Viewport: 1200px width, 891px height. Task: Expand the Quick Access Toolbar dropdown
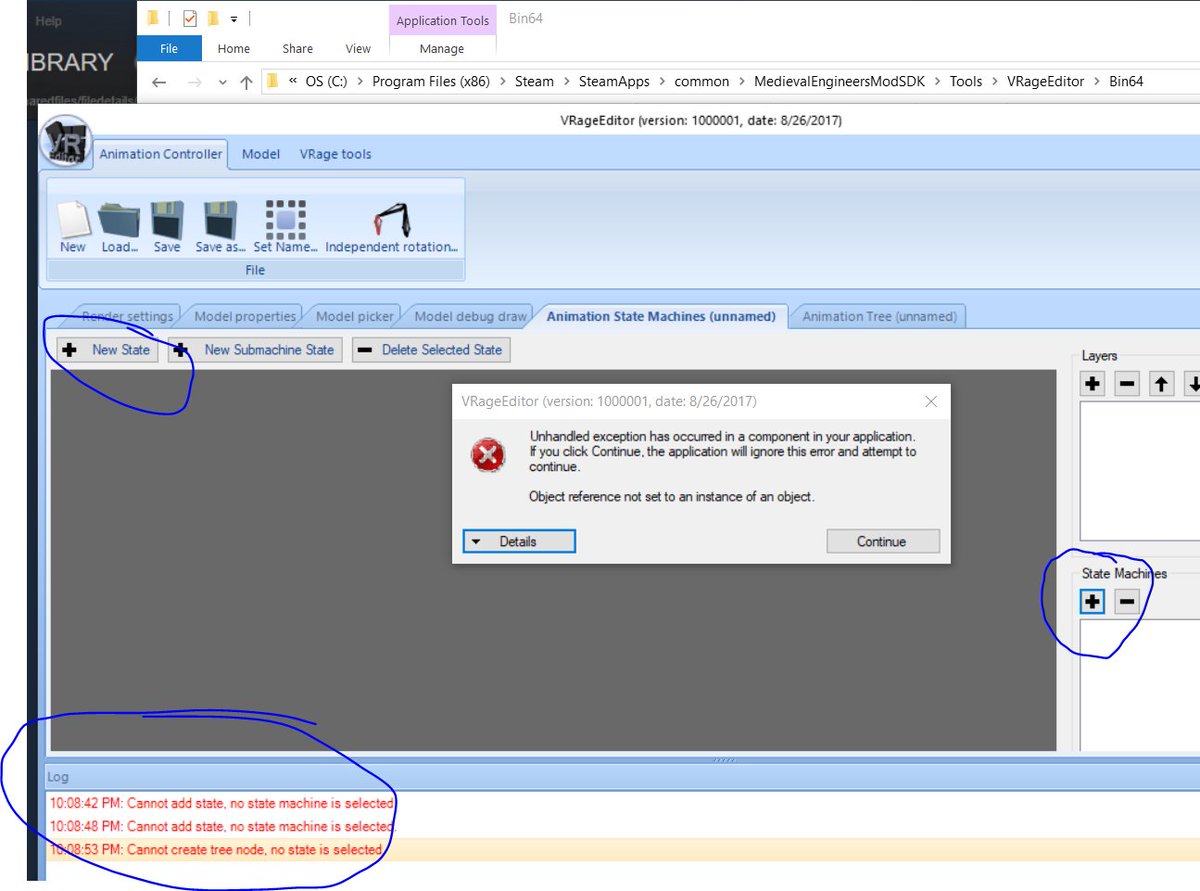[234, 18]
